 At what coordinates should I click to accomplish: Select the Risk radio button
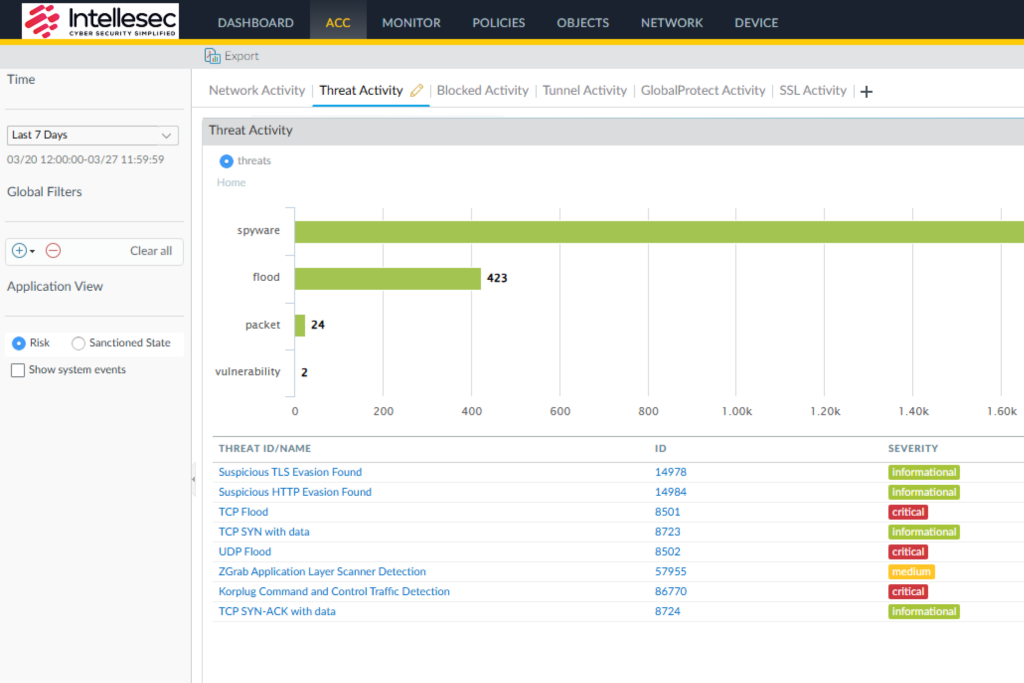[x=18, y=343]
